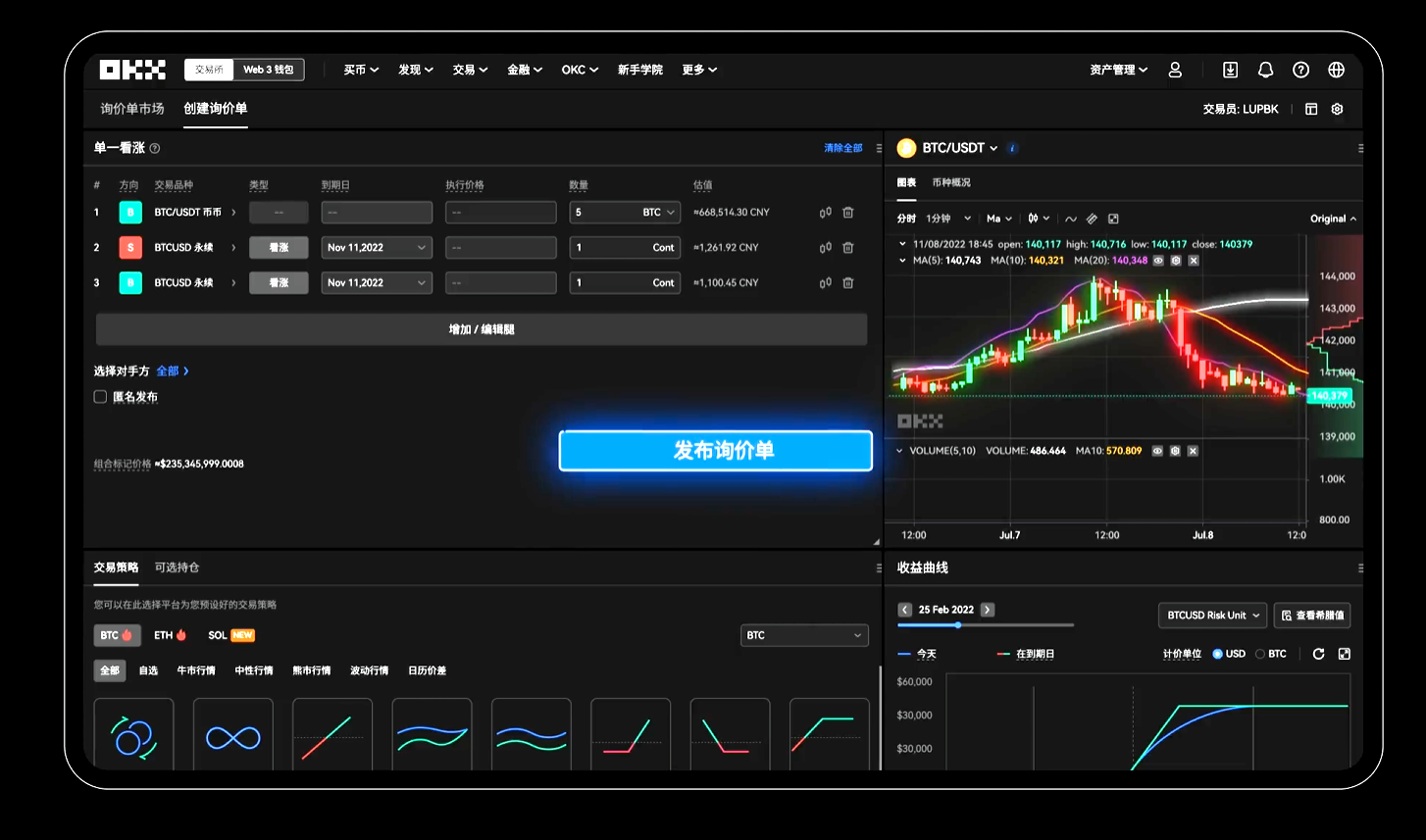Open settings gear on the MA indicator row

(1176, 260)
